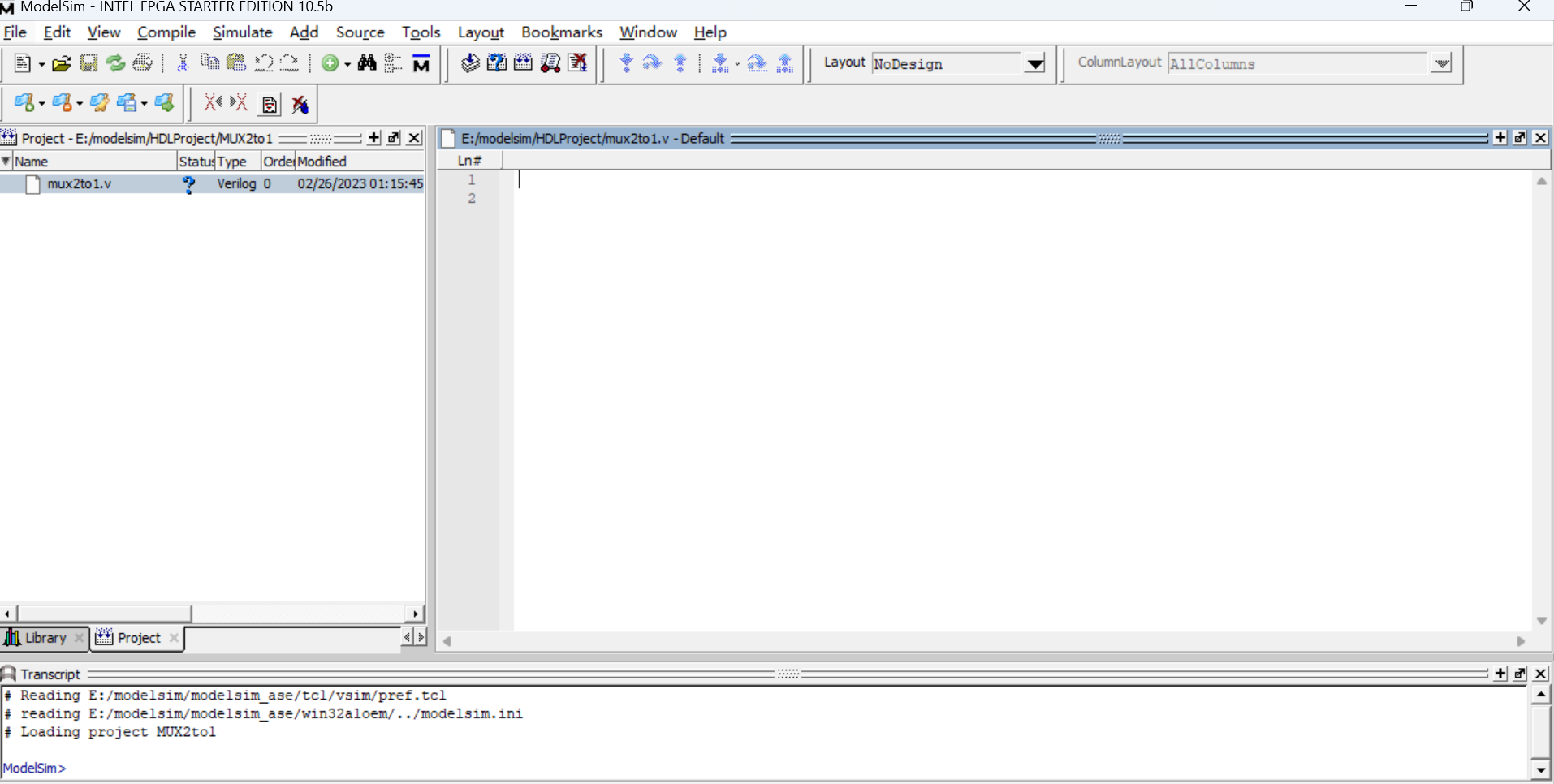Sort by the Name column header

pyautogui.click(x=94, y=161)
